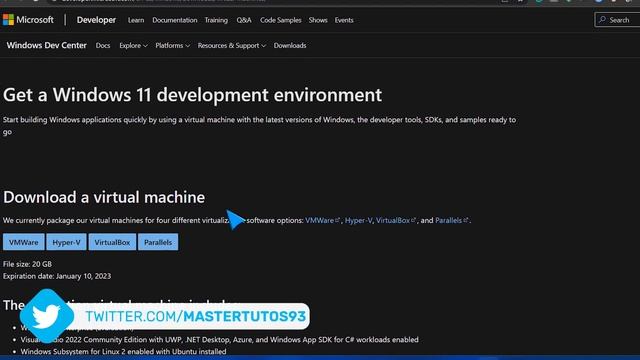Expand the Platforms dropdown
This screenshot has width=640, height=360.
172,46
